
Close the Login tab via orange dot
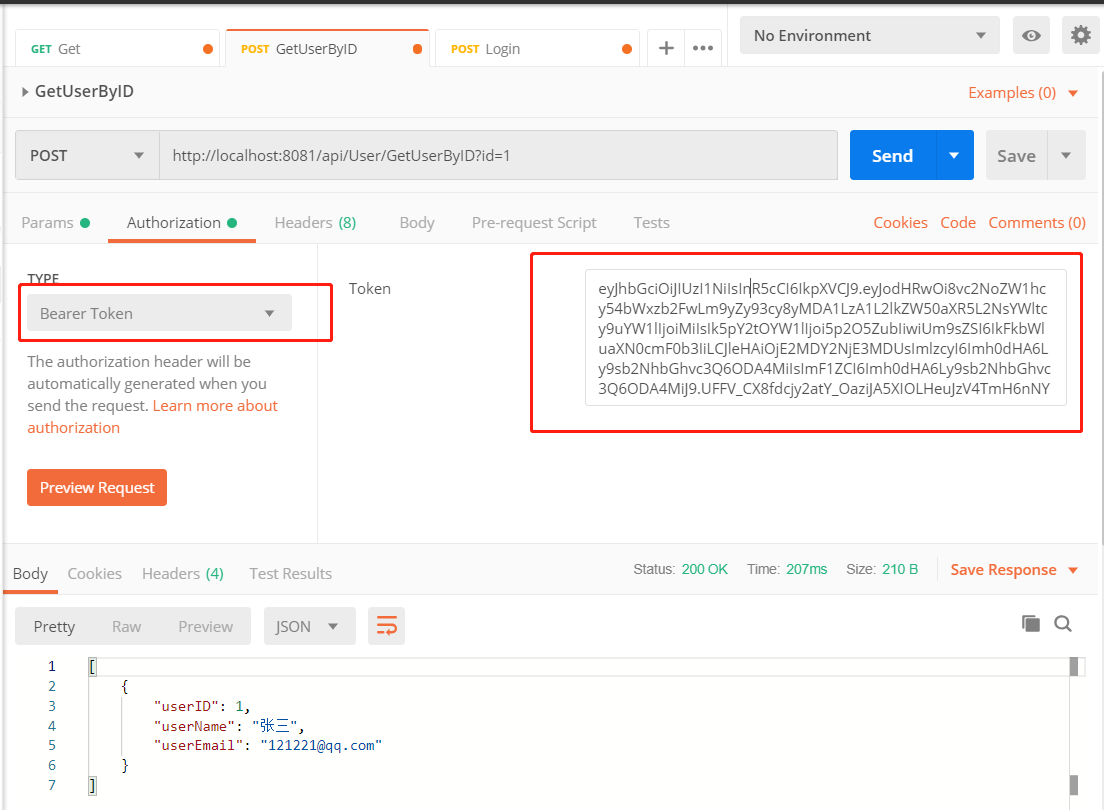[627, 49]
